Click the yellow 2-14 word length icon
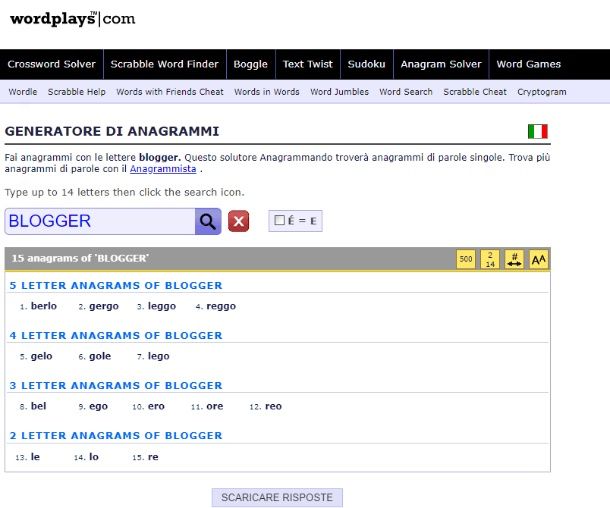Image resolution: width=610 pixels, height=508 pixels. (490, 259)
